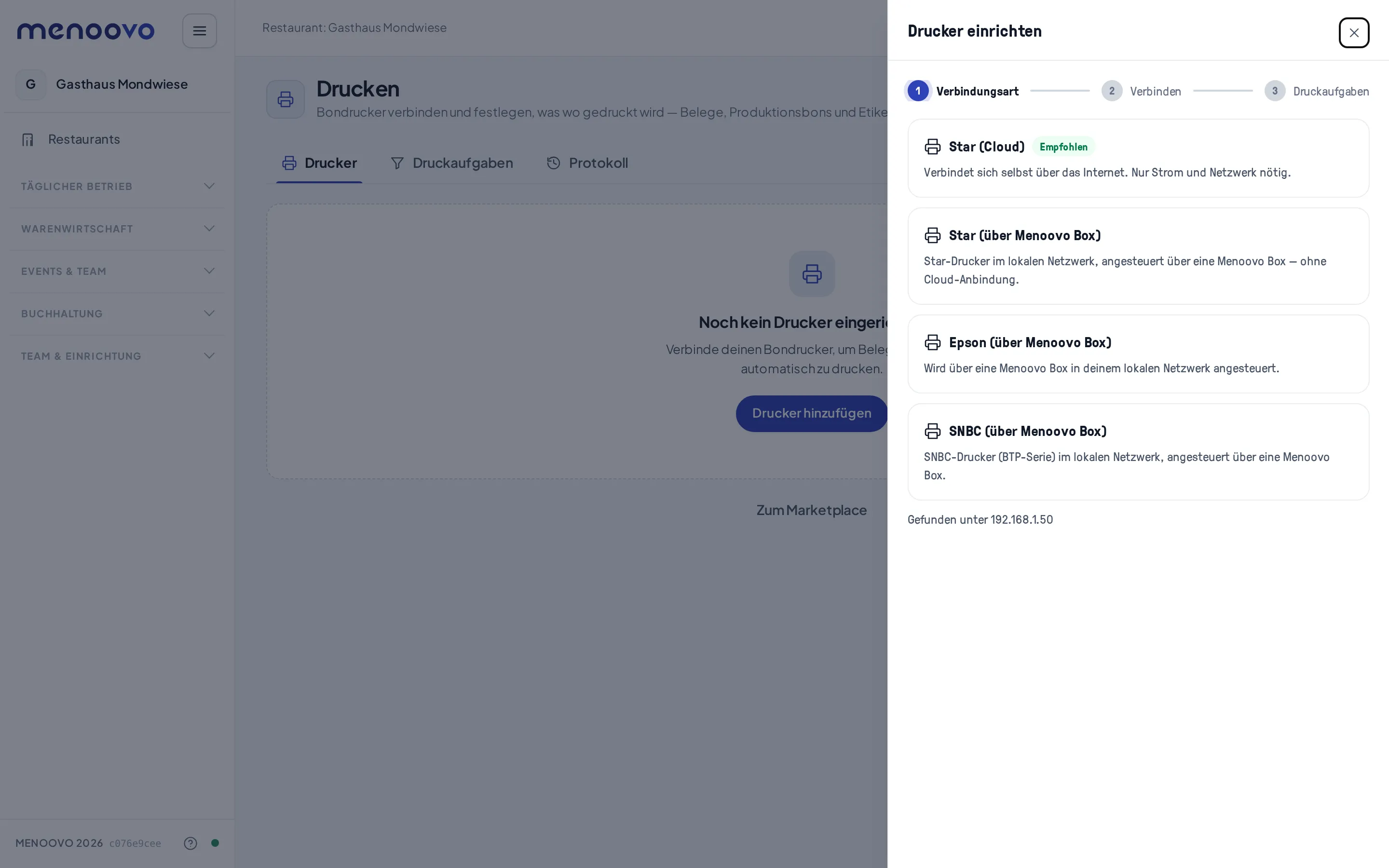The width and height of the screenshot is (1389, 868).
Task: Expand the Events & Team section
Action: coord(117,271)
